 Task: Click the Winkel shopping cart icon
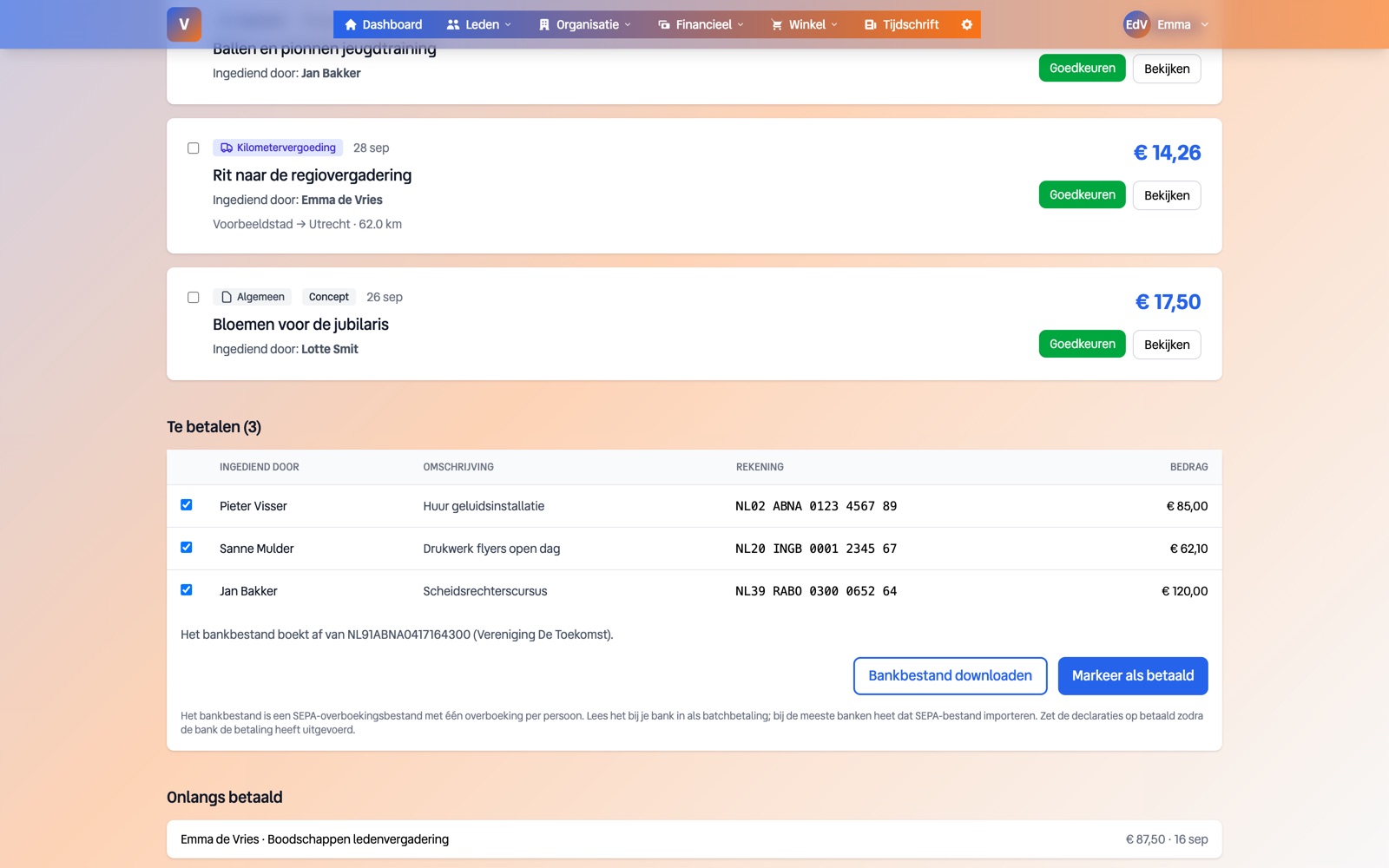[777, 24]
